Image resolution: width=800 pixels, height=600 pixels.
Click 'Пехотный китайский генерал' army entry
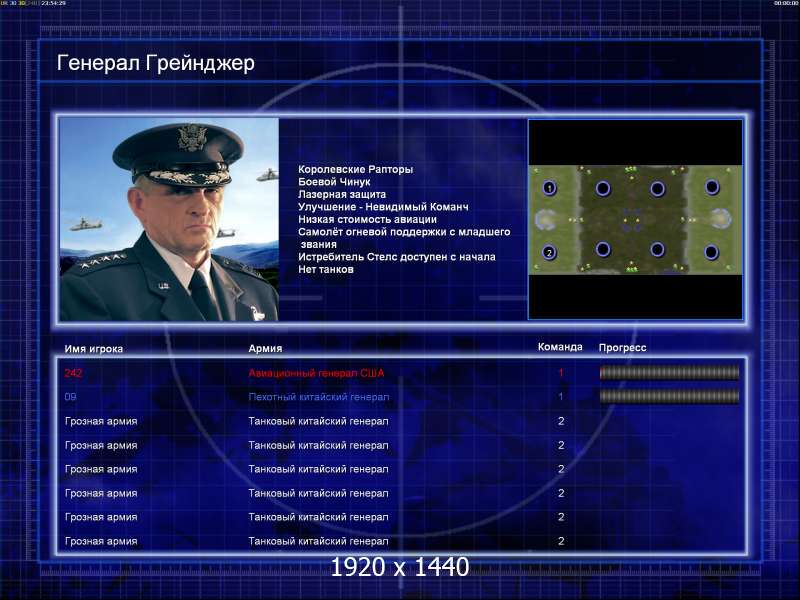click(x=319, y=397)
